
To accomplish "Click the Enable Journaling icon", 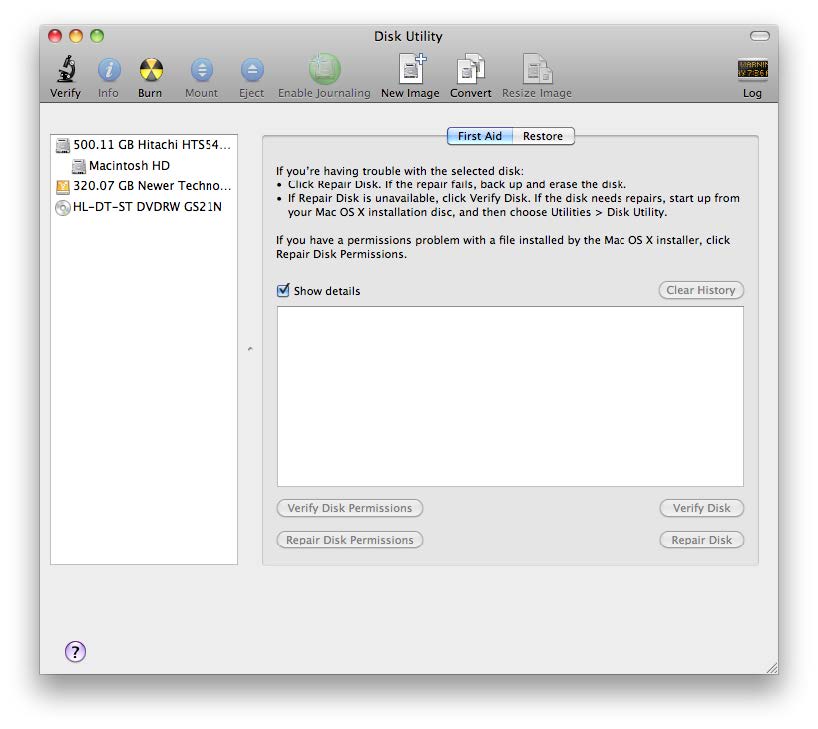I will click(324, 70).
